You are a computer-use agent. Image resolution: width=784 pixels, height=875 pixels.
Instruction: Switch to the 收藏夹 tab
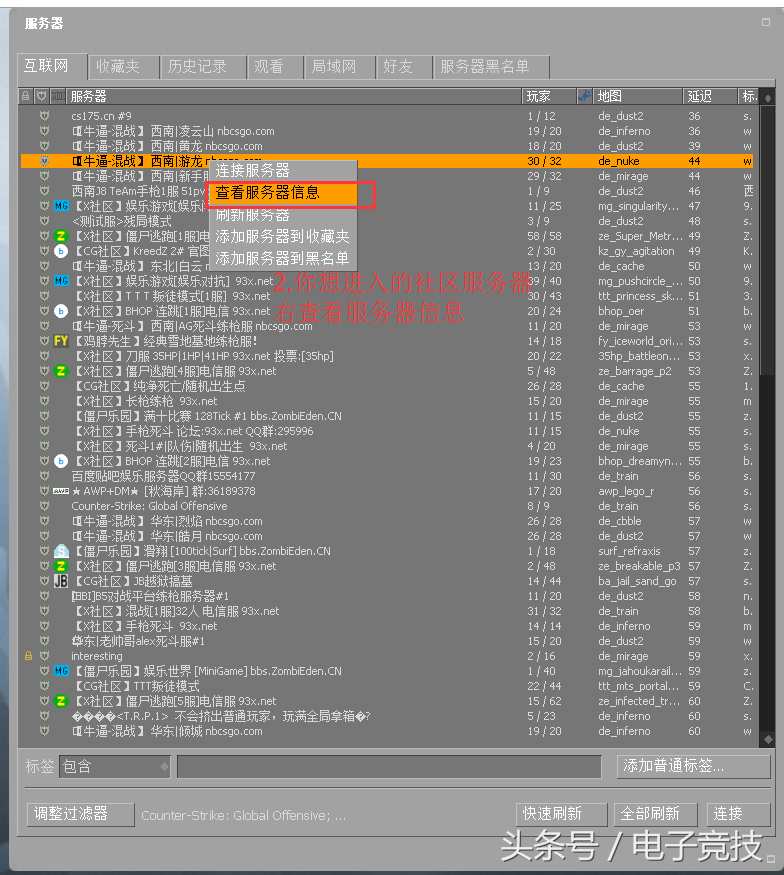coord(118,67)
